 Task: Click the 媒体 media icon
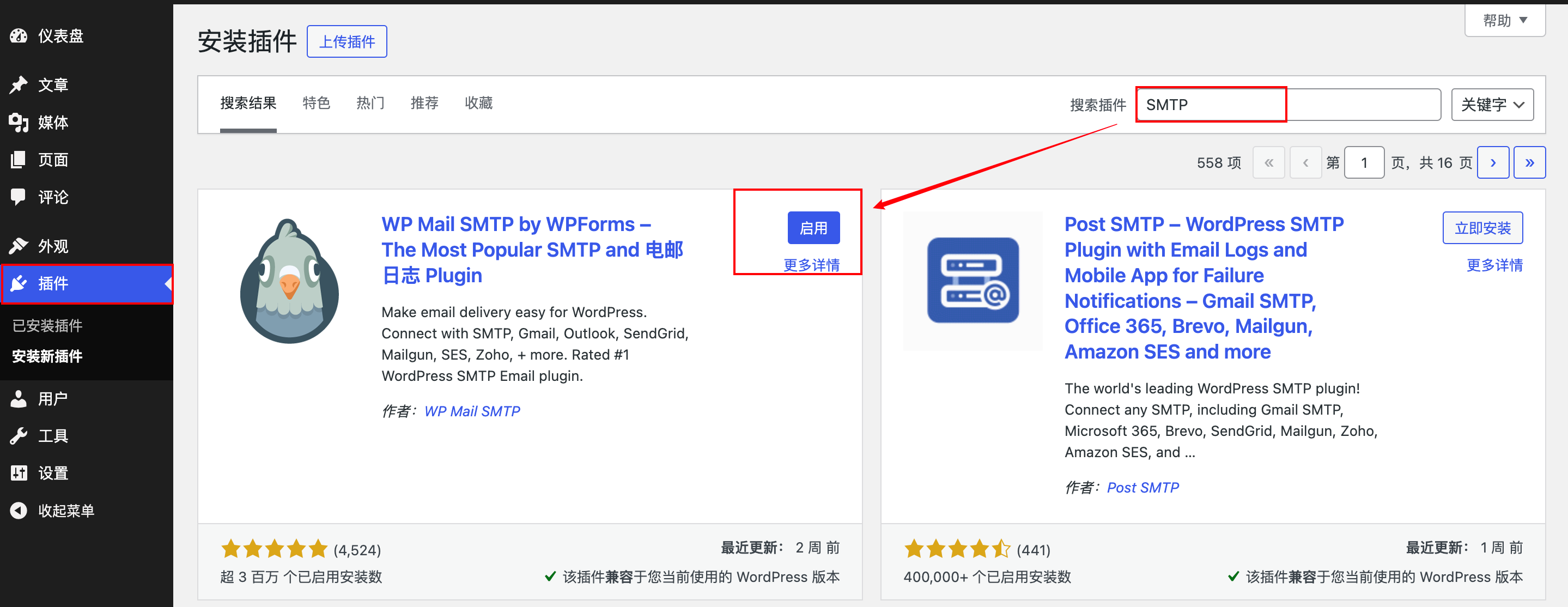[x=19, y=123]
